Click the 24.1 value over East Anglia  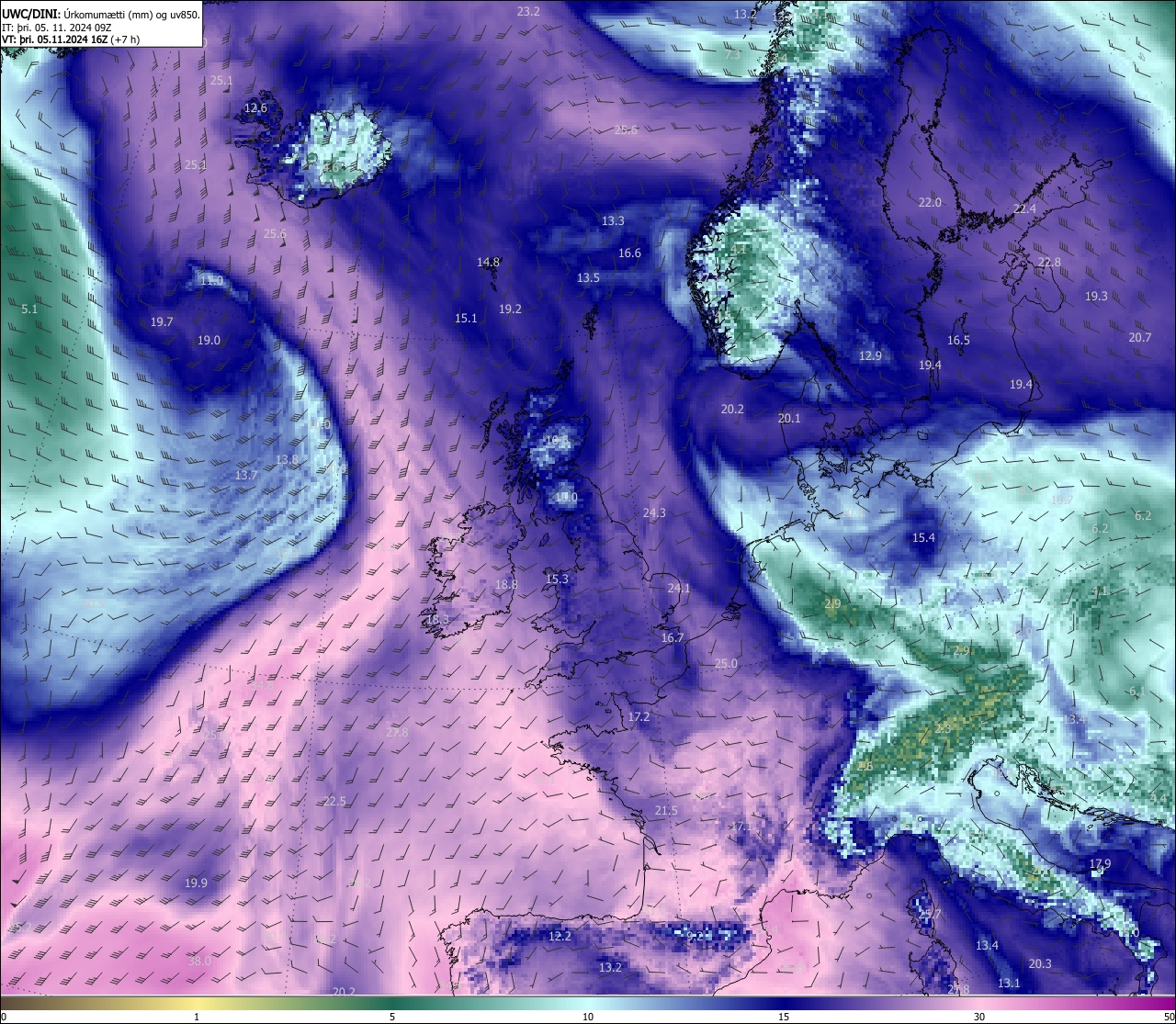[x=678, y=588]
